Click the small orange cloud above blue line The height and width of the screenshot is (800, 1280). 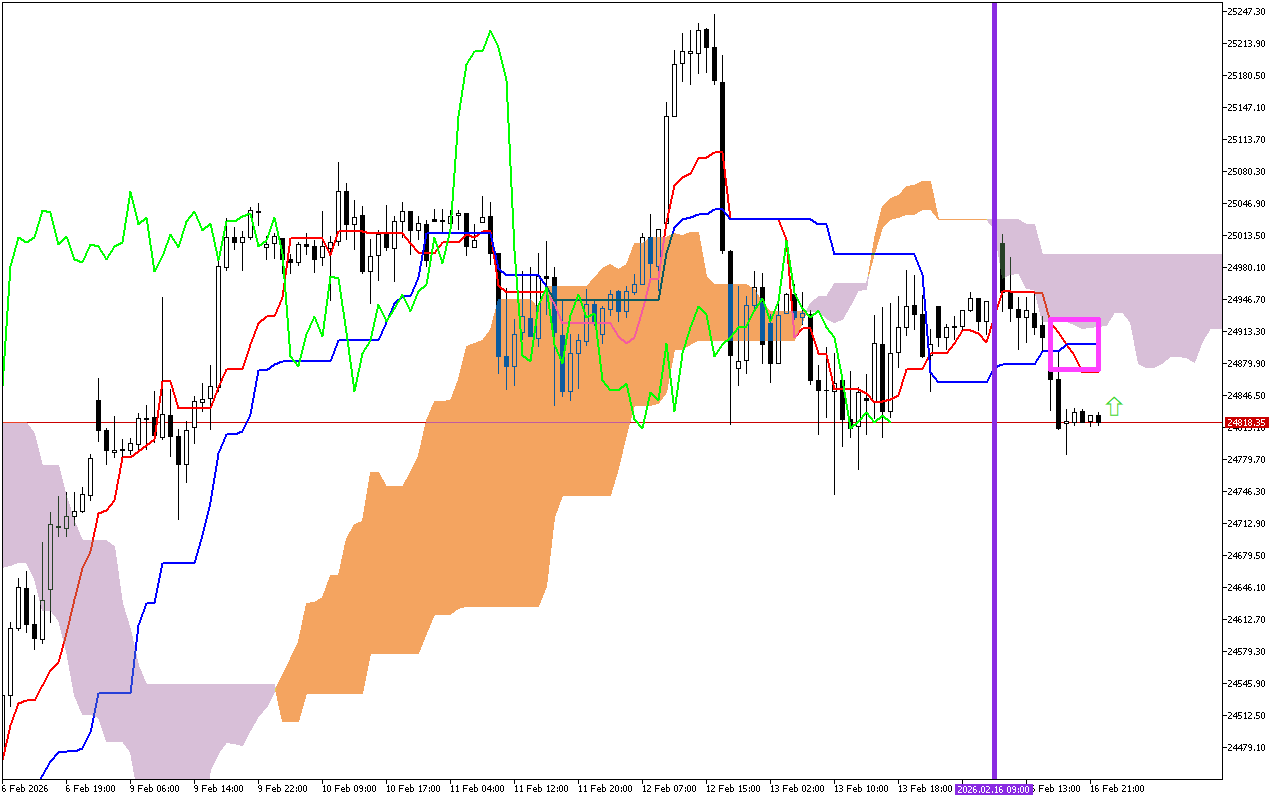(x=905, y=205)
